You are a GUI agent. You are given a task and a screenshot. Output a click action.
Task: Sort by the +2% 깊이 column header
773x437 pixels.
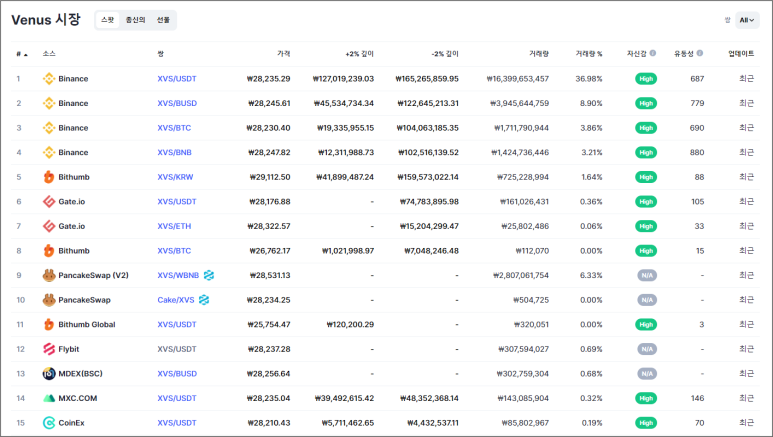pyautogui.click(x=359, y=54)
